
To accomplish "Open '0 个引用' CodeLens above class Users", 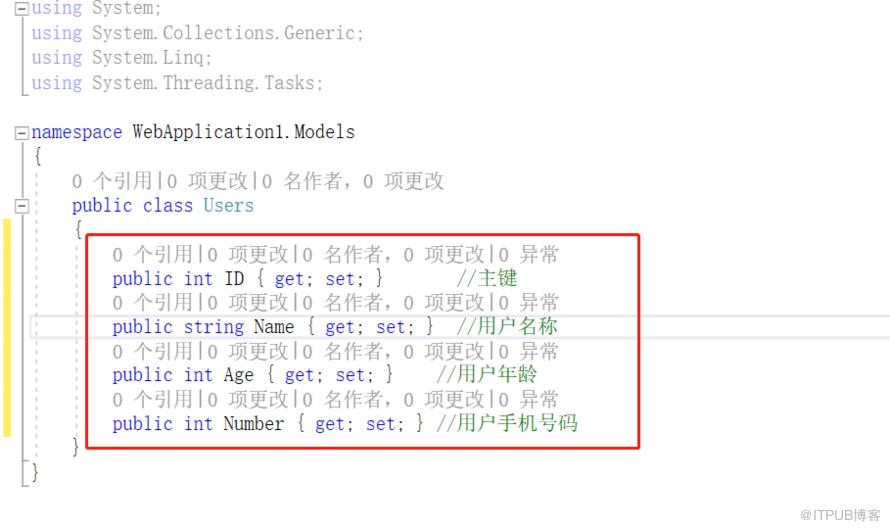I will 112,181.
